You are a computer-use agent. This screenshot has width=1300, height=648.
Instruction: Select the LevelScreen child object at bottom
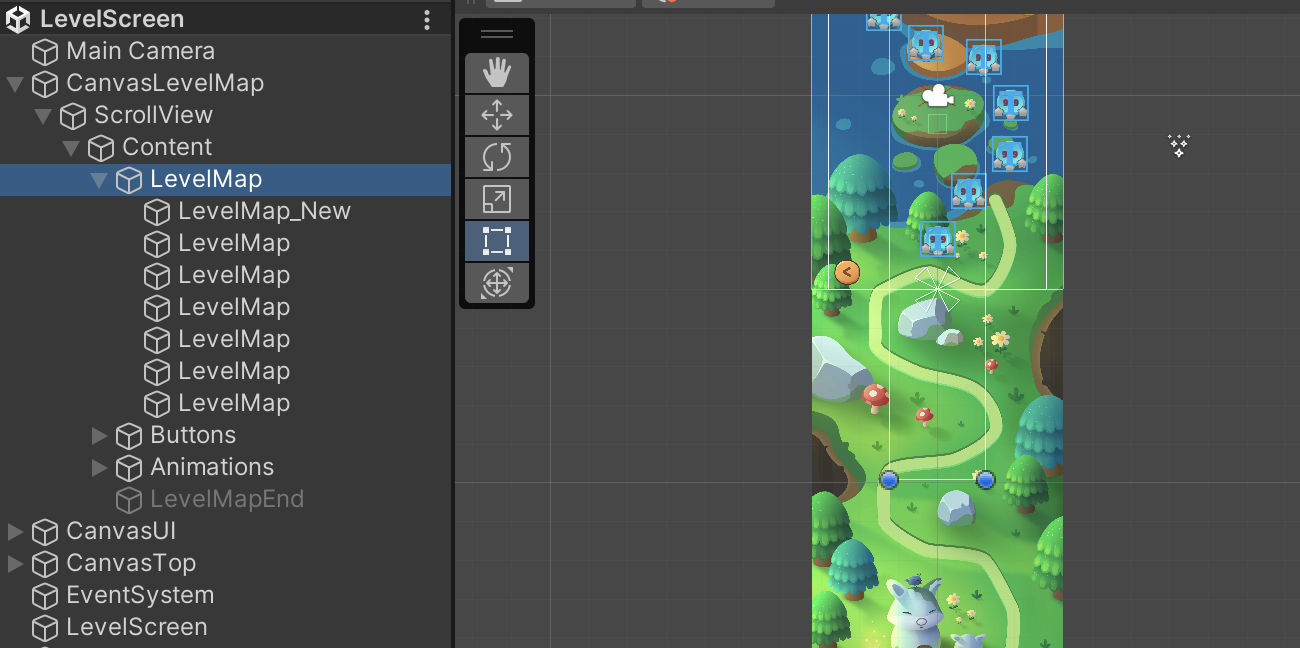tap(137, 627)
